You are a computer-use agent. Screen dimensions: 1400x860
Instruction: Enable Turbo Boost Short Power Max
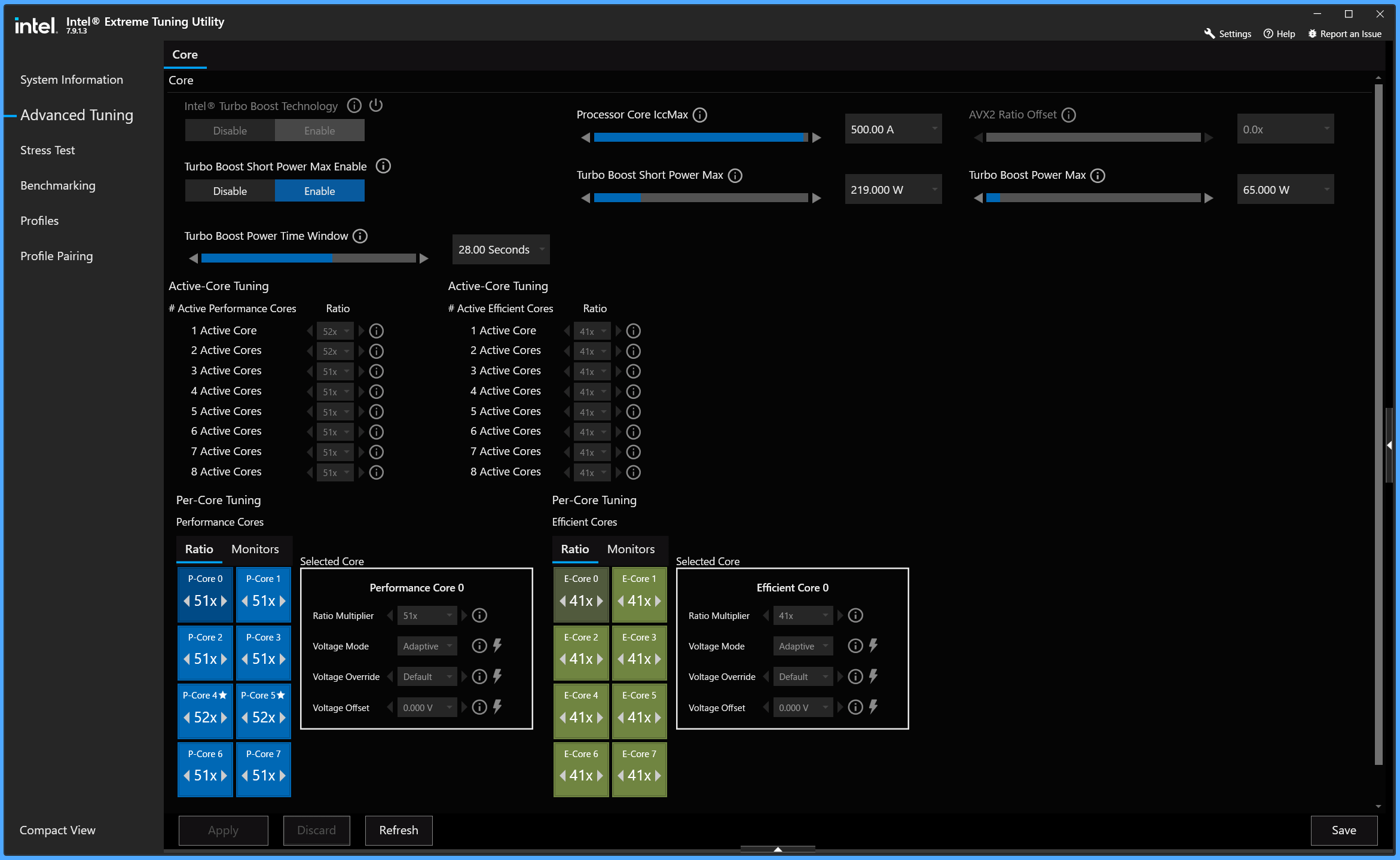coord(320,191)
